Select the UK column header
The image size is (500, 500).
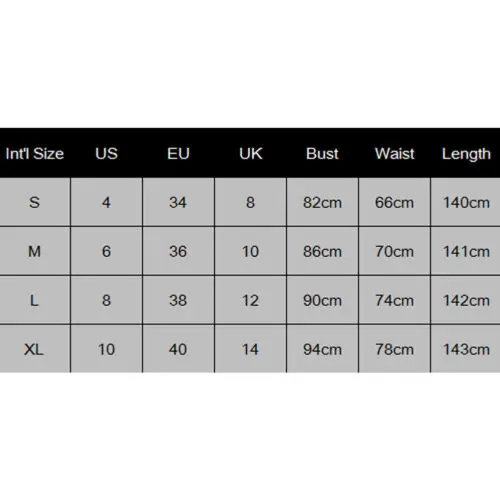(x=250, y=154)
